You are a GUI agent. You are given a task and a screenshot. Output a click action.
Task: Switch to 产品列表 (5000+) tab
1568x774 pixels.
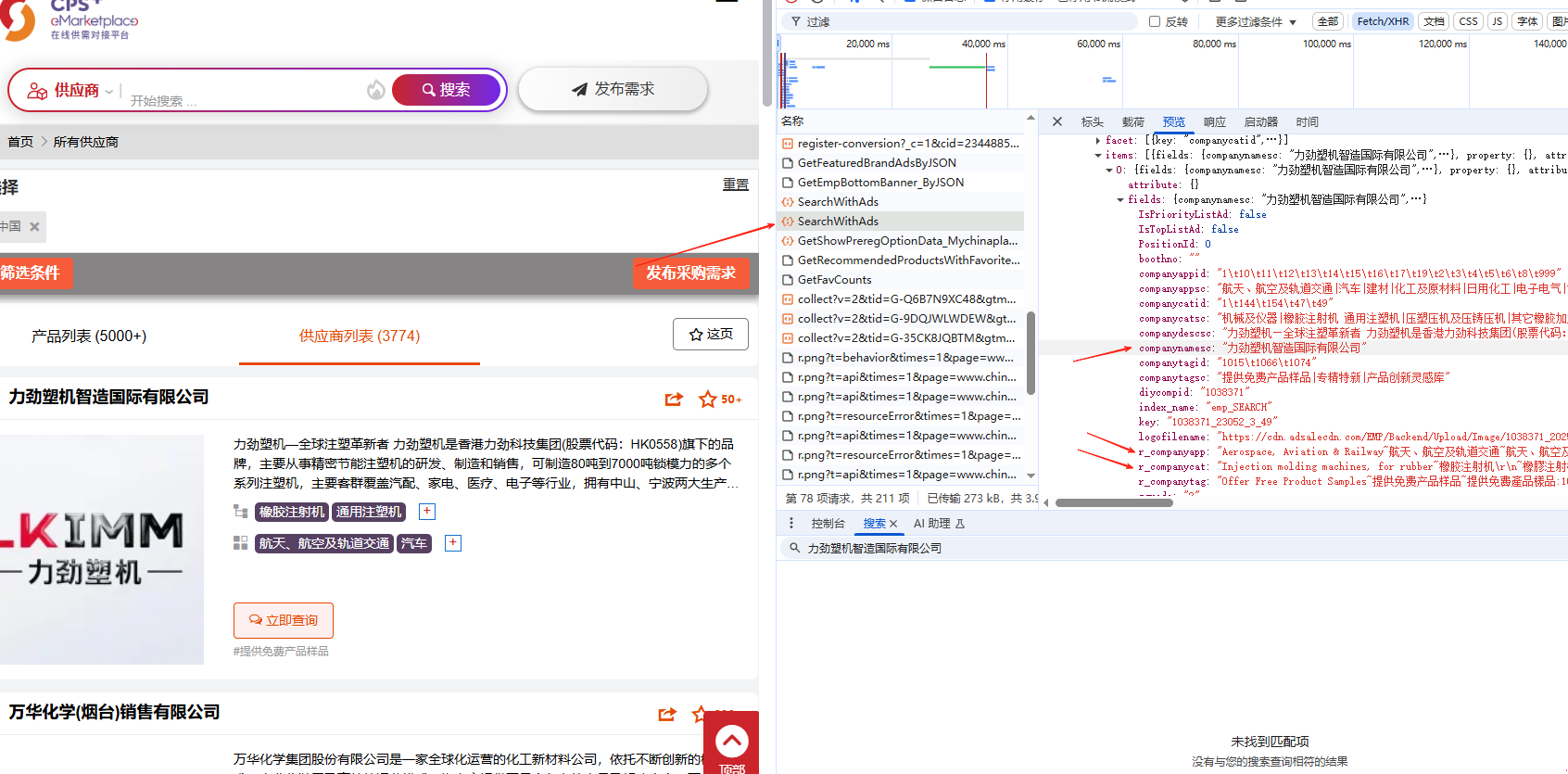tap(89, 336)
